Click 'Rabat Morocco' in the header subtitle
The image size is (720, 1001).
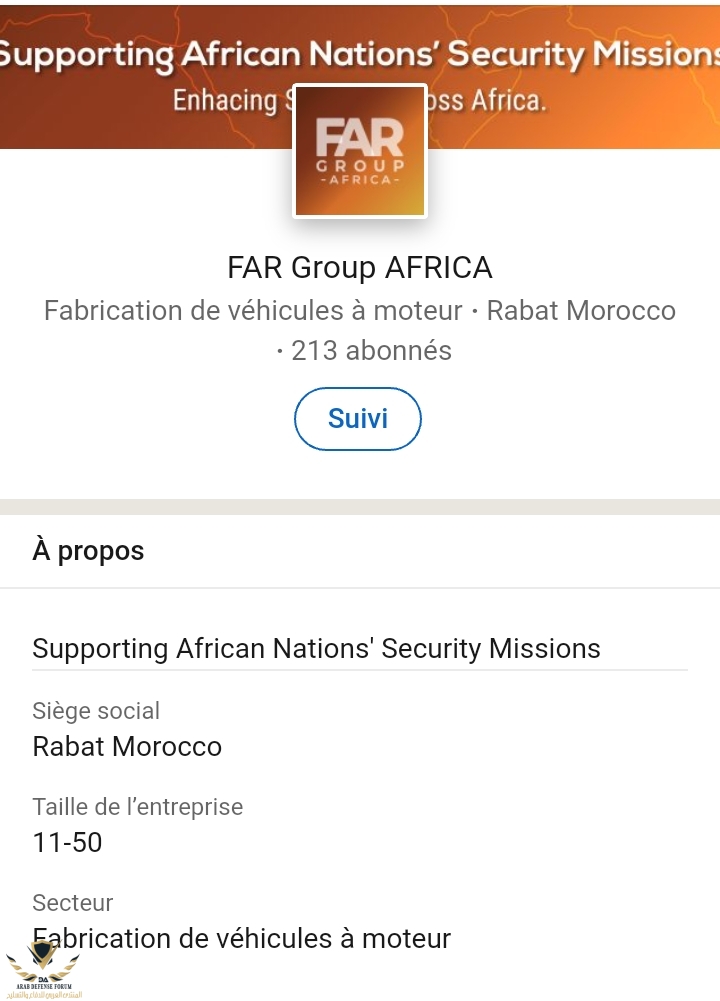pos(581,311)
